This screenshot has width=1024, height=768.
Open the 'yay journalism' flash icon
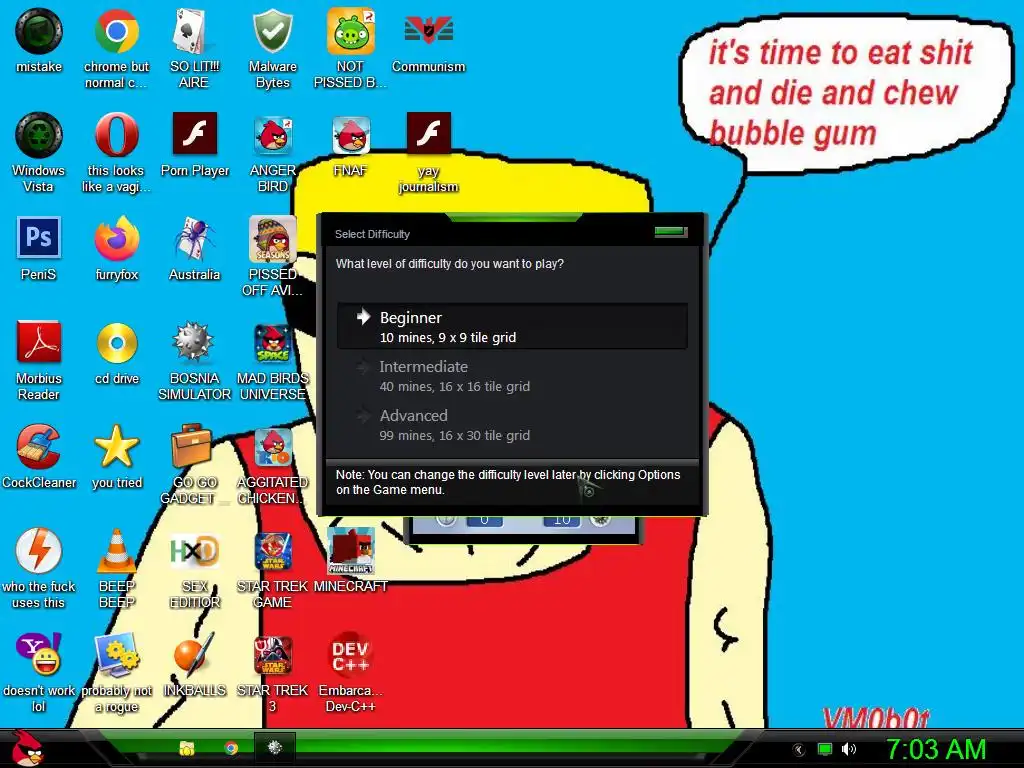[428, 135]
